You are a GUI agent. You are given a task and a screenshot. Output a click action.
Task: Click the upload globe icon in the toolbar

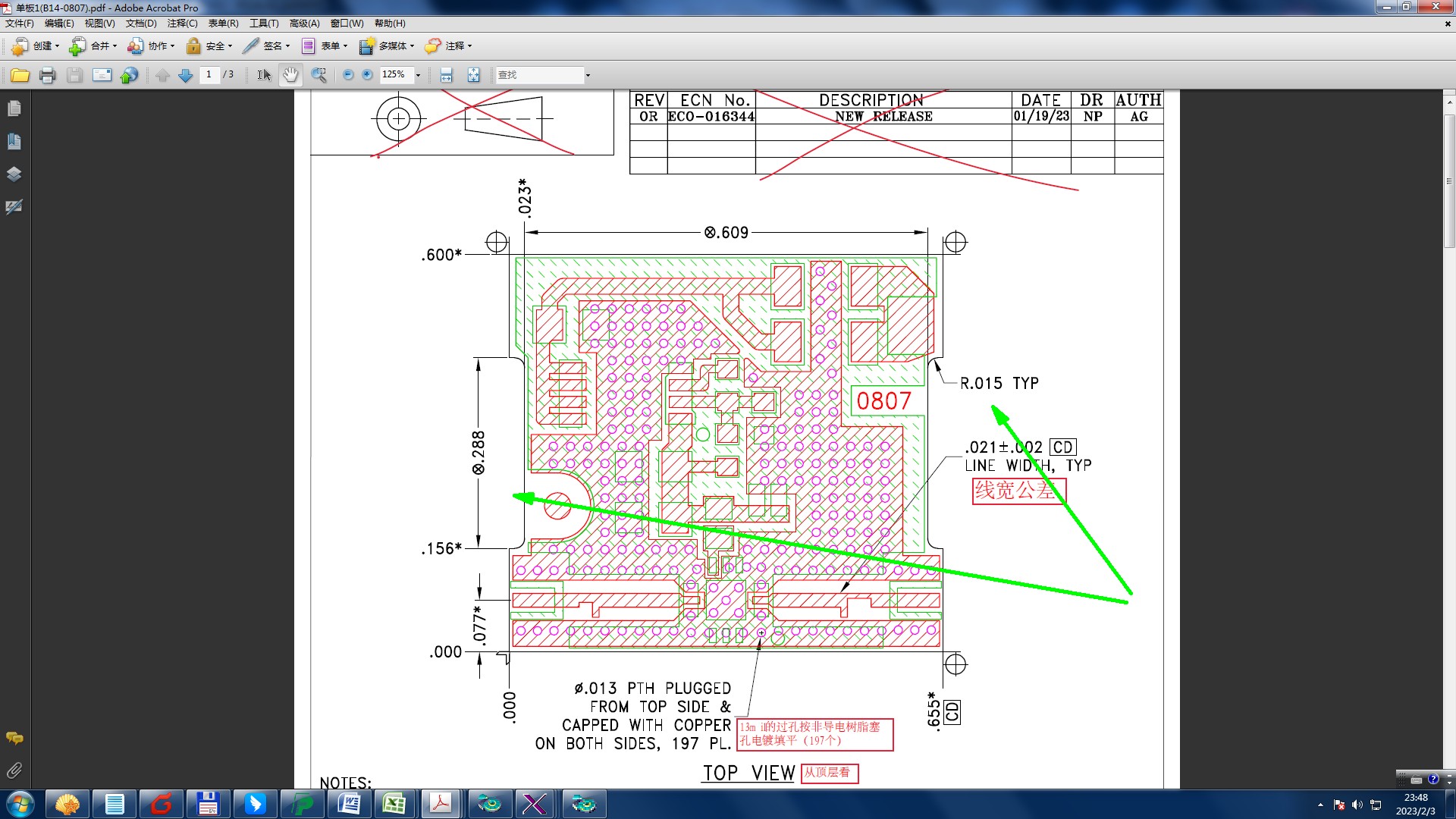coord(130,75)
